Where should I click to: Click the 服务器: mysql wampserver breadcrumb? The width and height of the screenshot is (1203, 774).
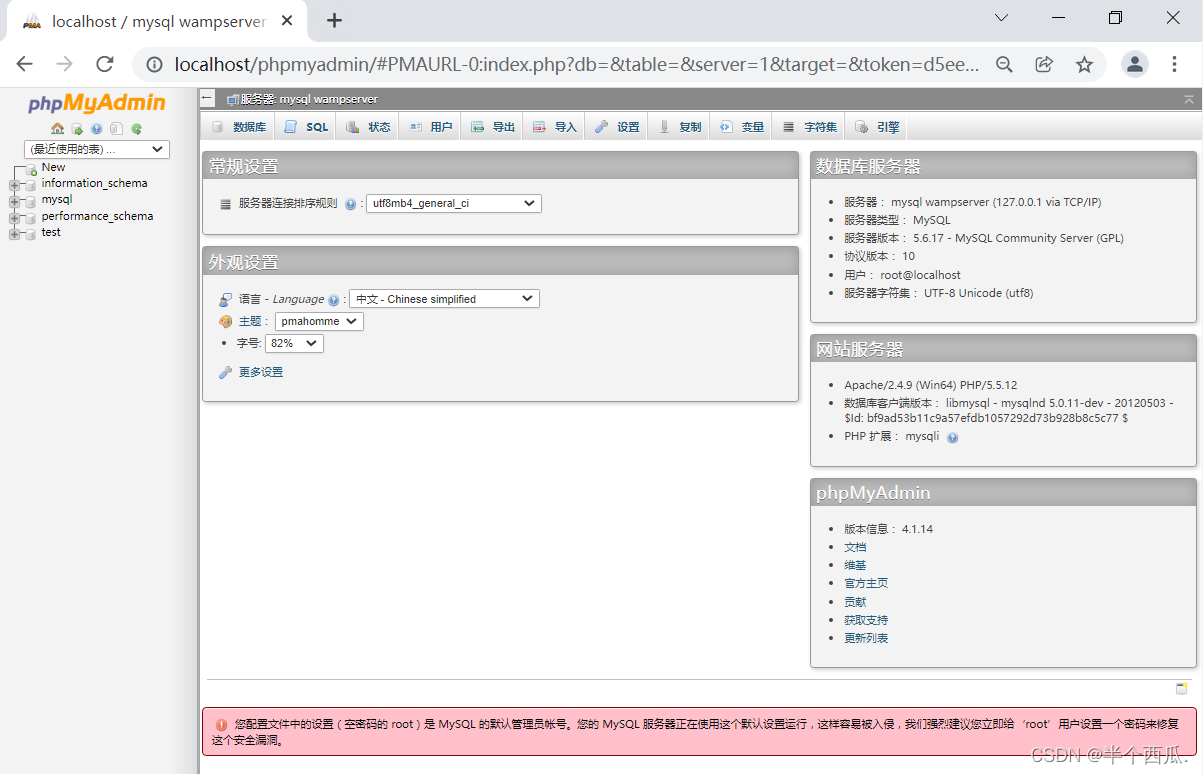pos(309,99)
